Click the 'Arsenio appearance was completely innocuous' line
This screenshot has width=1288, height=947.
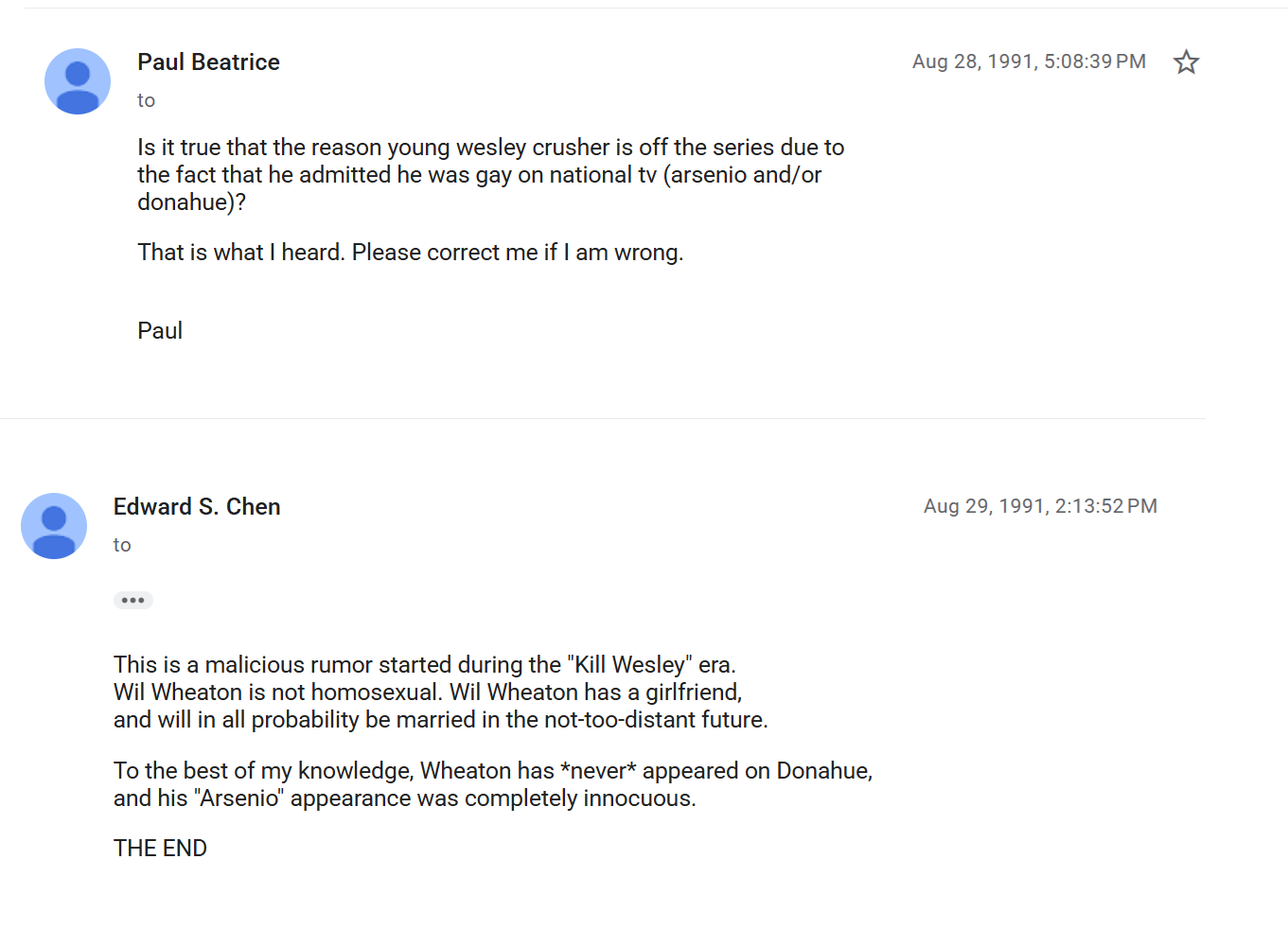click(x=405, y=798)
